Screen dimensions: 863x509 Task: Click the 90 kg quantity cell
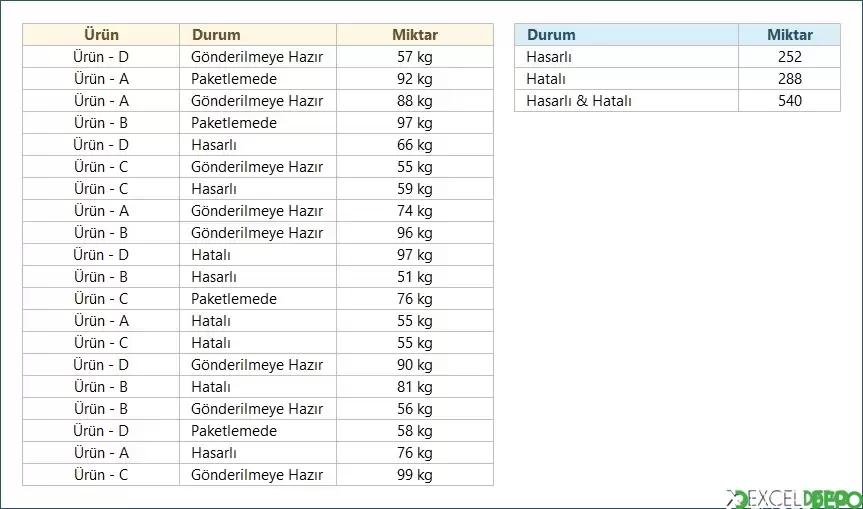tap(415, 365)
